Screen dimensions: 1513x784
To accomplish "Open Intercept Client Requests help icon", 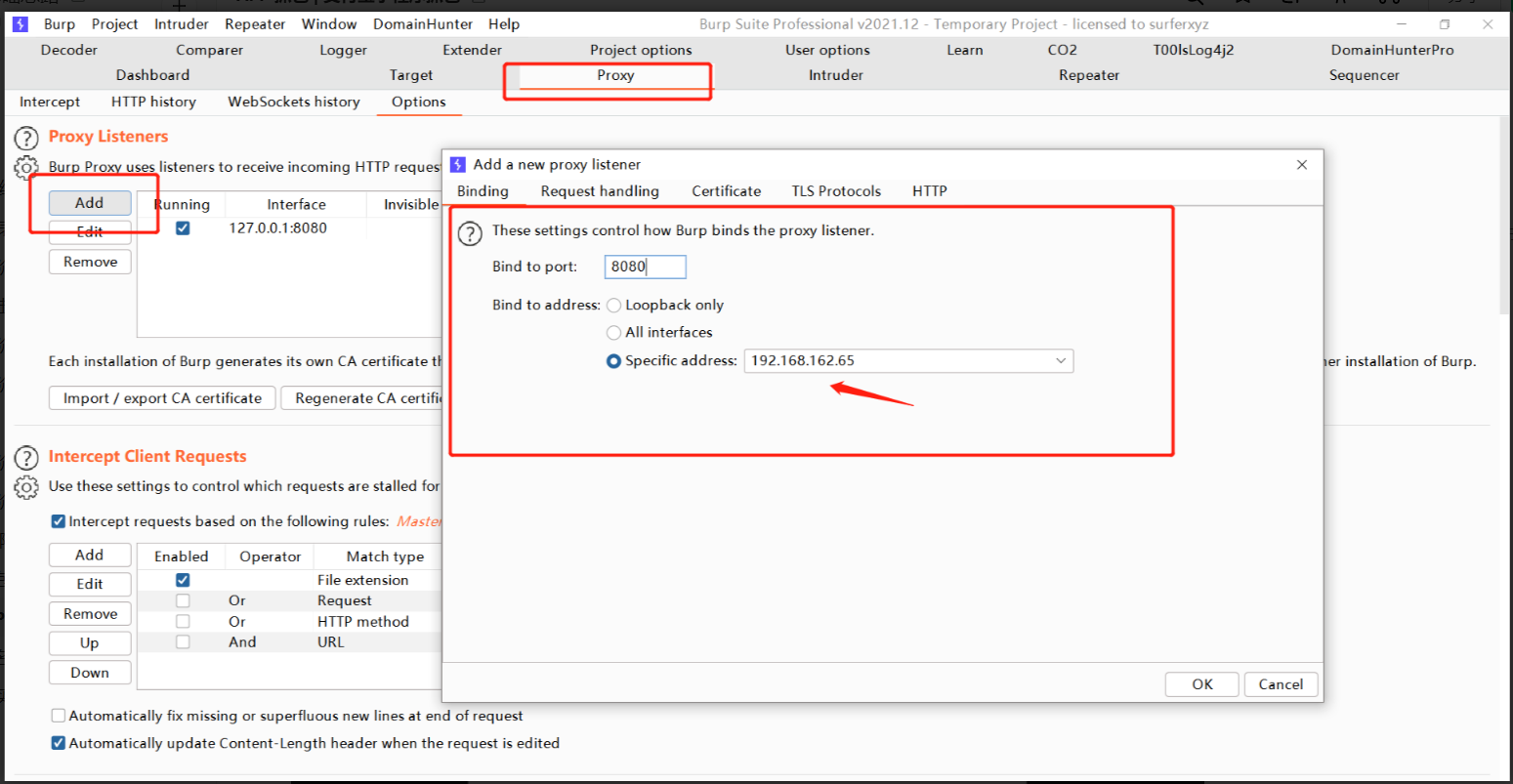I will pyautogui.click(x=26, y=457).
